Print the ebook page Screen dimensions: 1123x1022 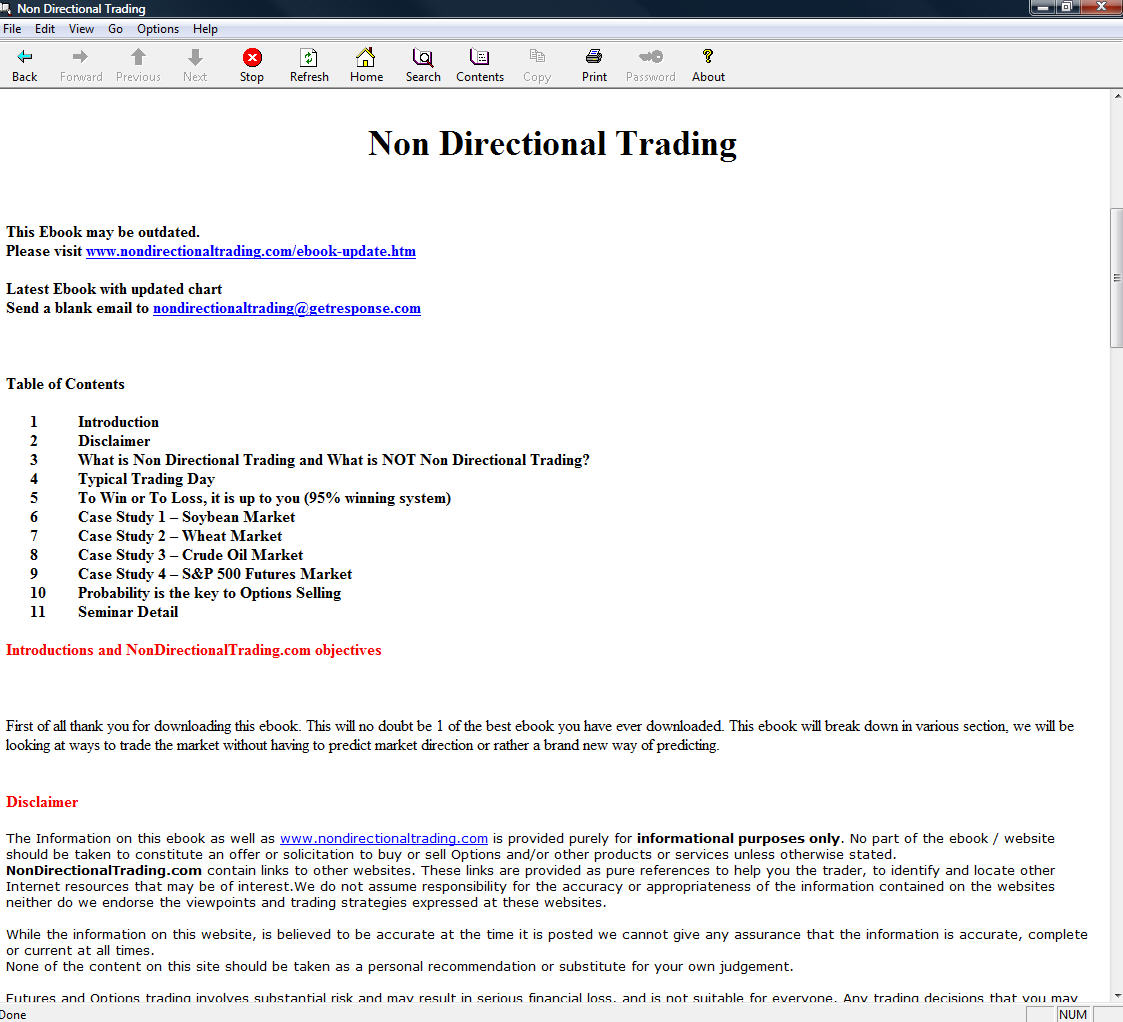click(x=594, y=65)
